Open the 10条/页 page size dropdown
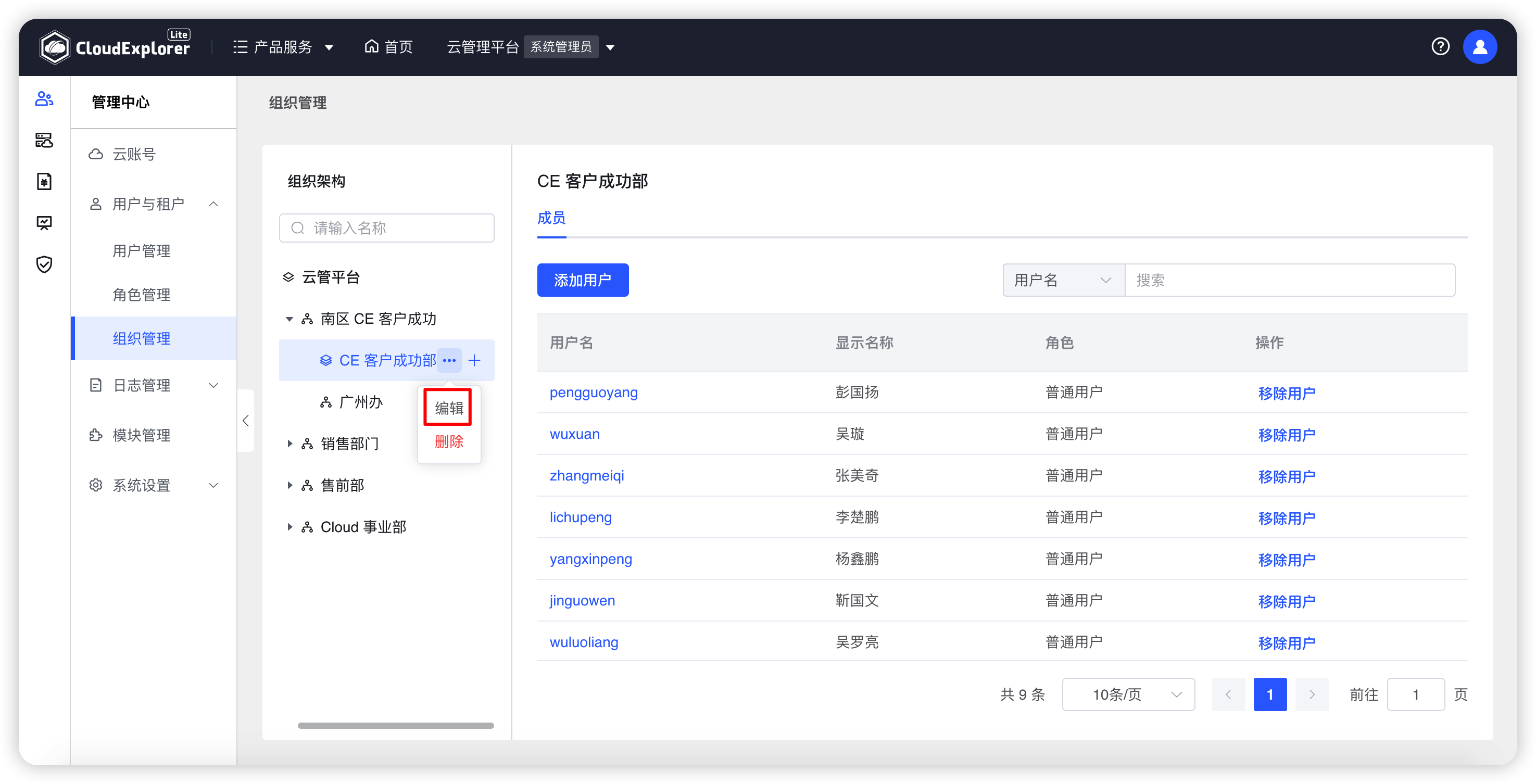1536x784 pixels. pos(1128,694)
